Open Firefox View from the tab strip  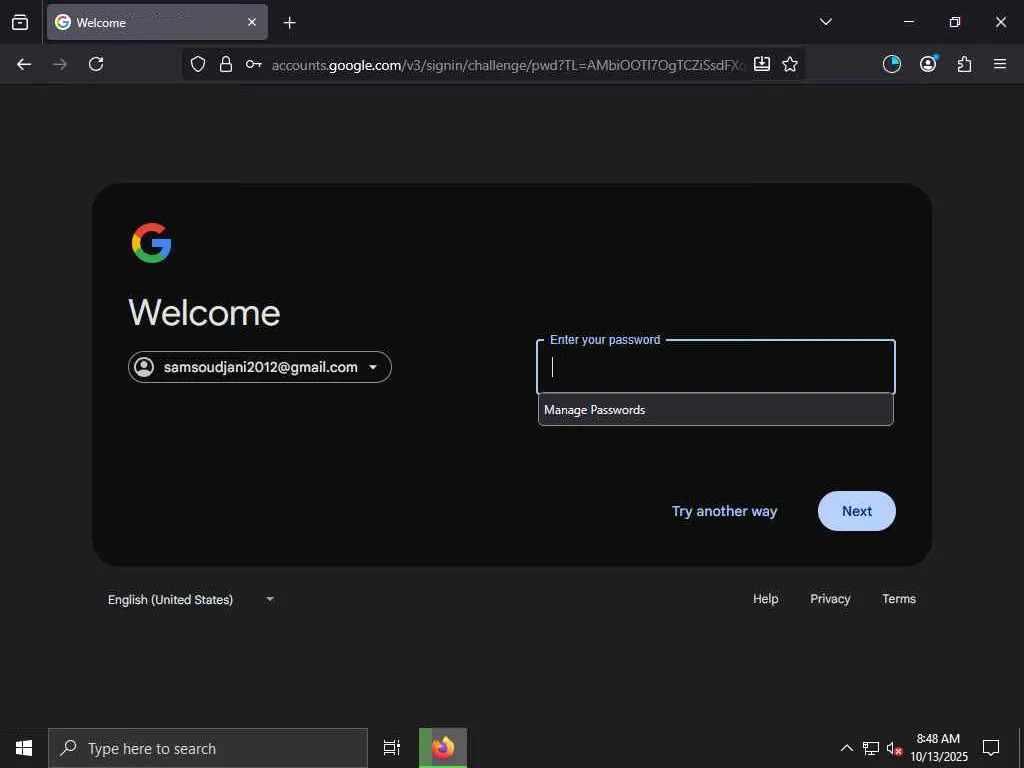(20, 22)
